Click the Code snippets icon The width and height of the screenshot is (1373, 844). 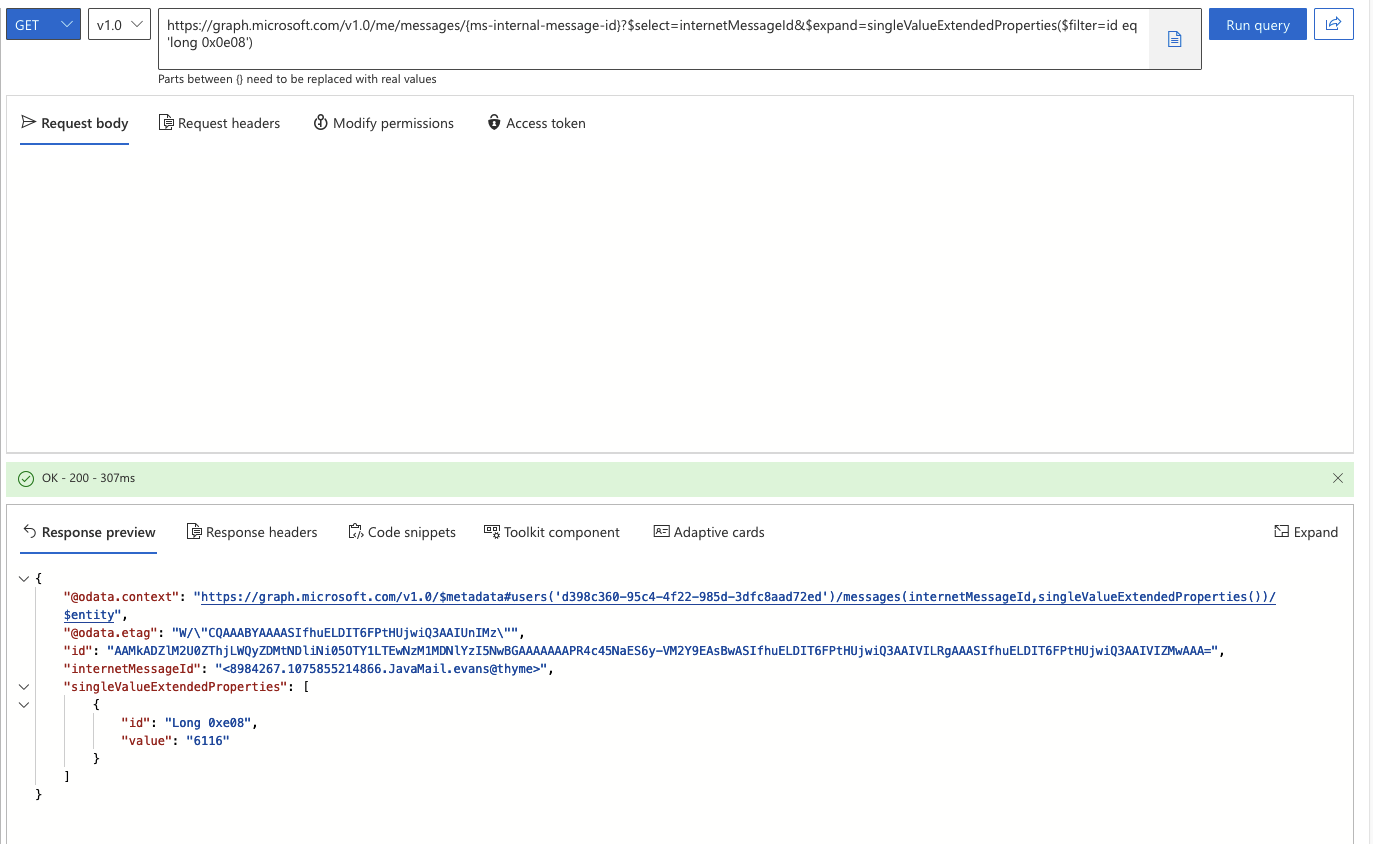(355, 531)
